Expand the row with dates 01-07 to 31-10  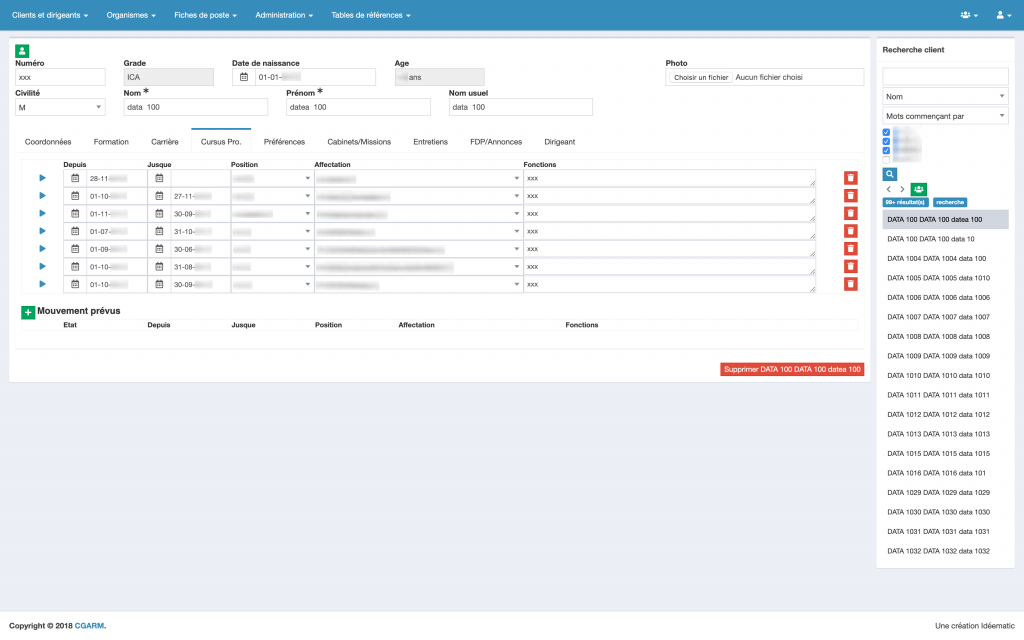click(x=42, y=231)
